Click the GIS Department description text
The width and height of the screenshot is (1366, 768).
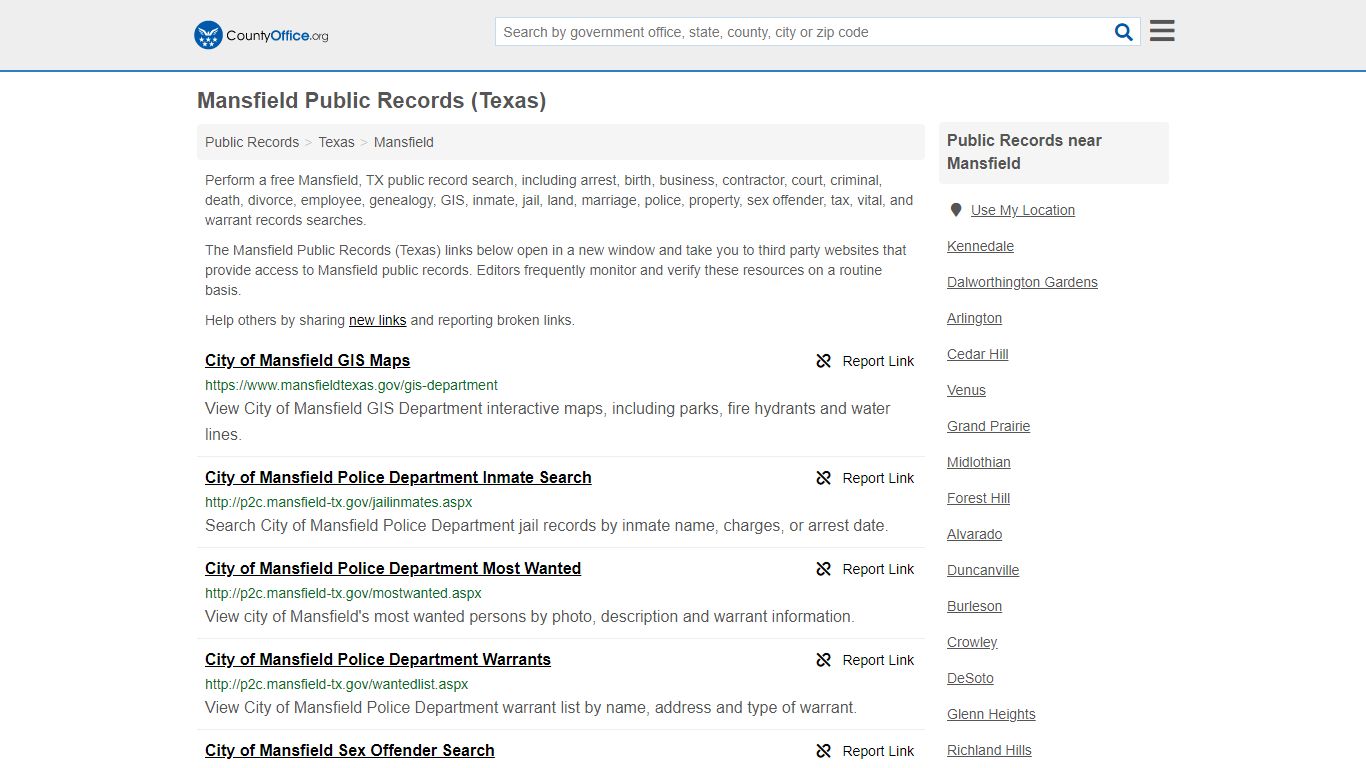(548, 421)
